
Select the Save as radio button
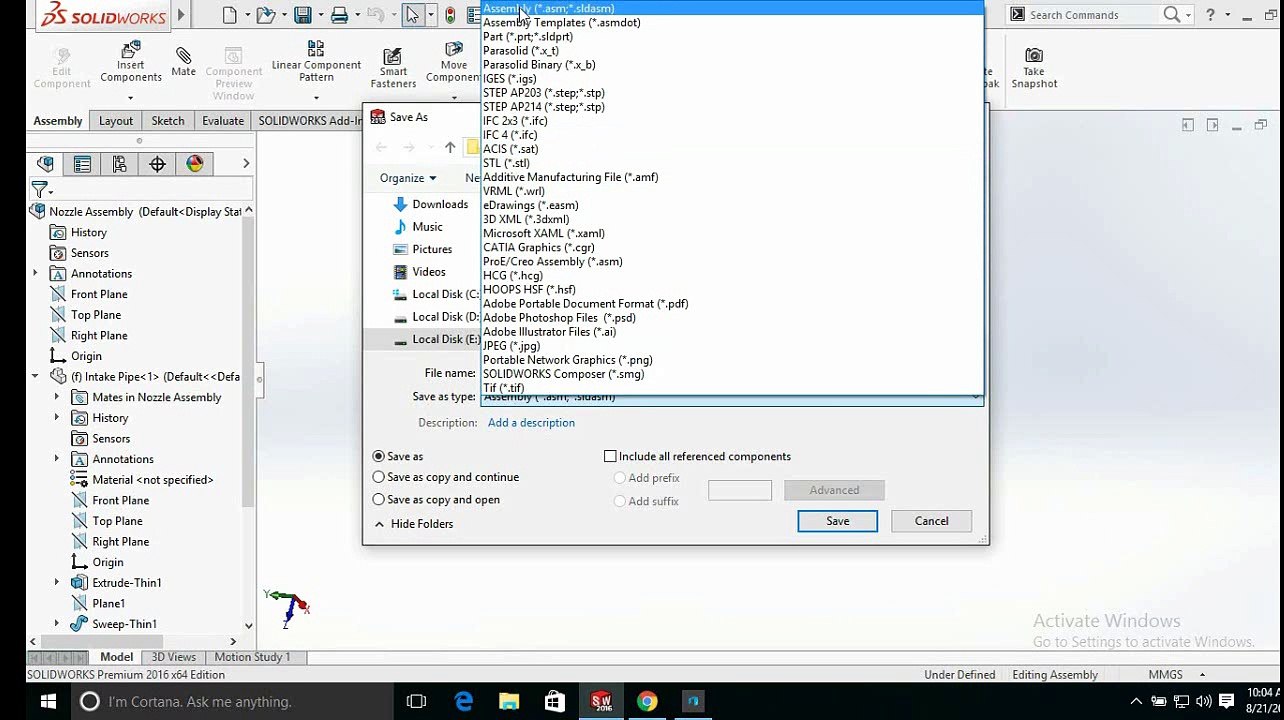tap(378, 456)
